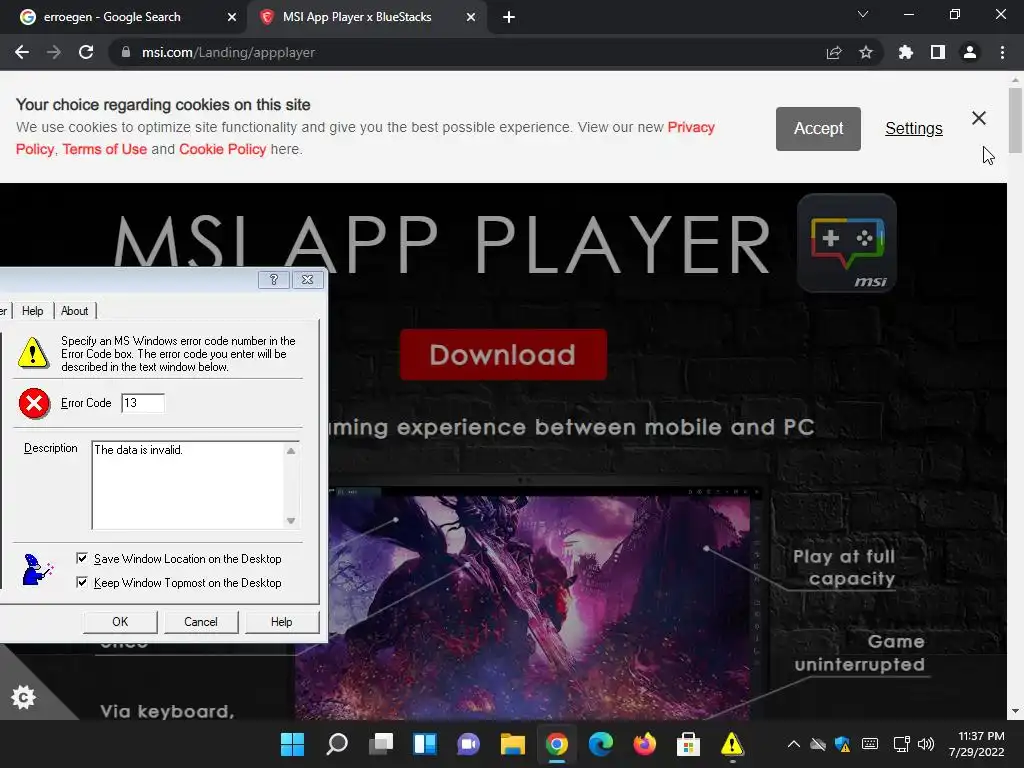Go back using the browser back arrow
1024x768 pixels.
22,52
